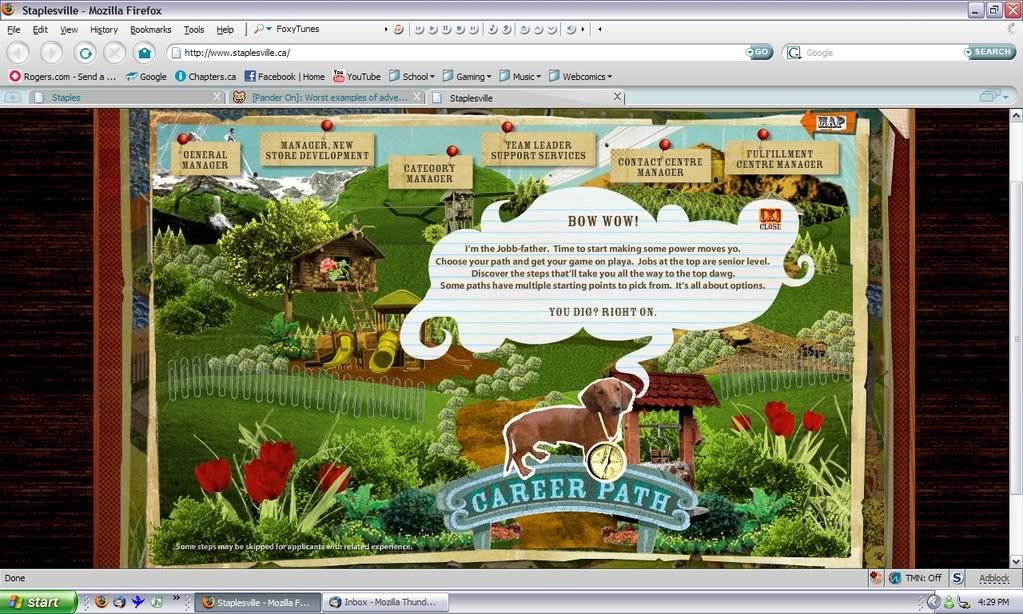Viewport: 1023px width, 614px height.
Task: Open the Facebook Home bookmark
Action: pos(284,76)
